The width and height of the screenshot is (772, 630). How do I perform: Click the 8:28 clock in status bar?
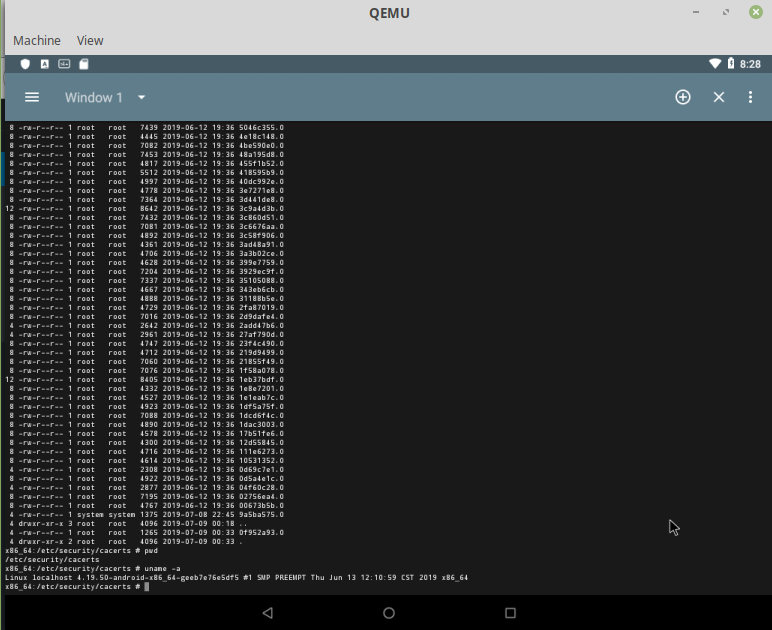[x=750, y=64]
